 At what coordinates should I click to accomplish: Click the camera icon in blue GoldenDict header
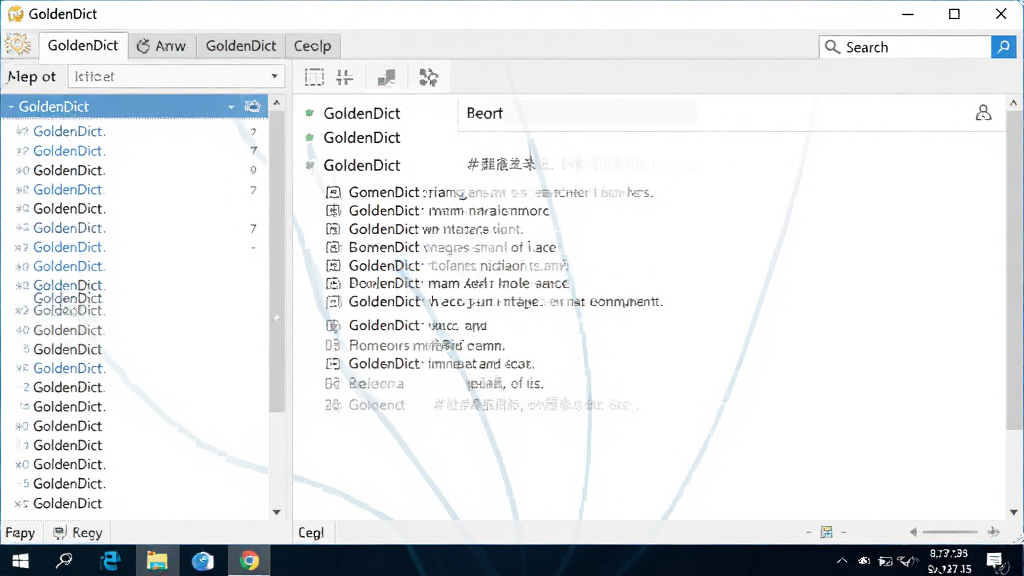coord(252,106)
